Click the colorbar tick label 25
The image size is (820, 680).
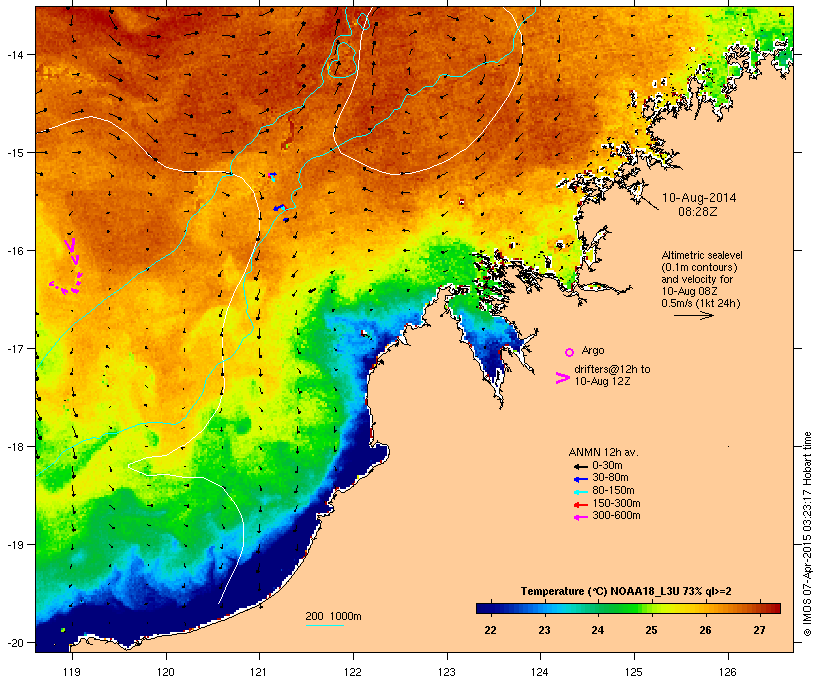(651, 630)
